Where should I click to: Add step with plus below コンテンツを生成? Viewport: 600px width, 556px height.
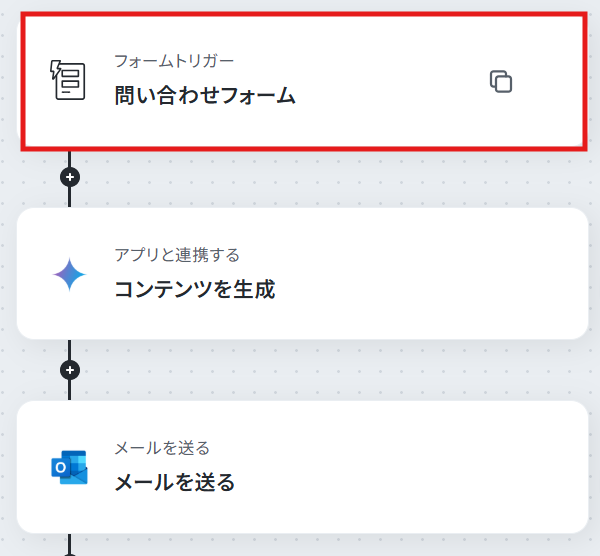click(x=70, y=370)
